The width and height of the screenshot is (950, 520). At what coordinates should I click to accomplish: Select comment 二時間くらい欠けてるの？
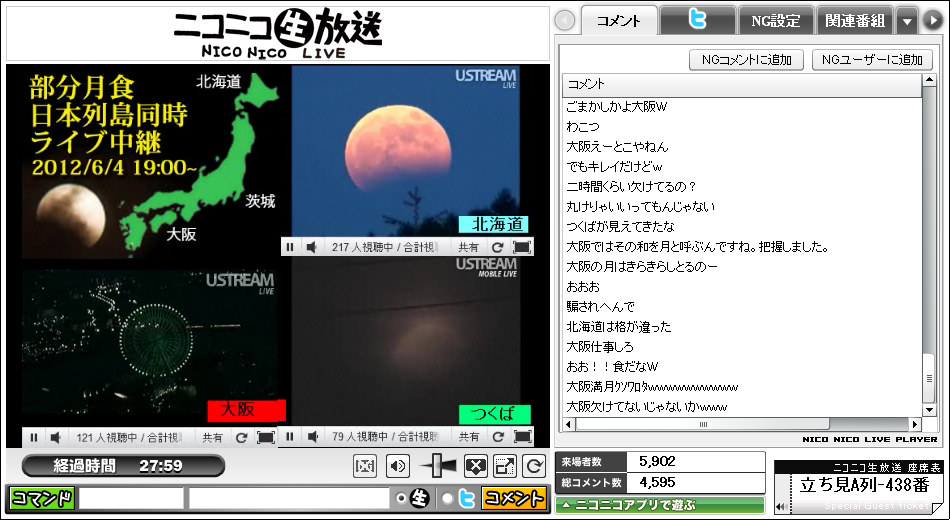pos(631,187)
